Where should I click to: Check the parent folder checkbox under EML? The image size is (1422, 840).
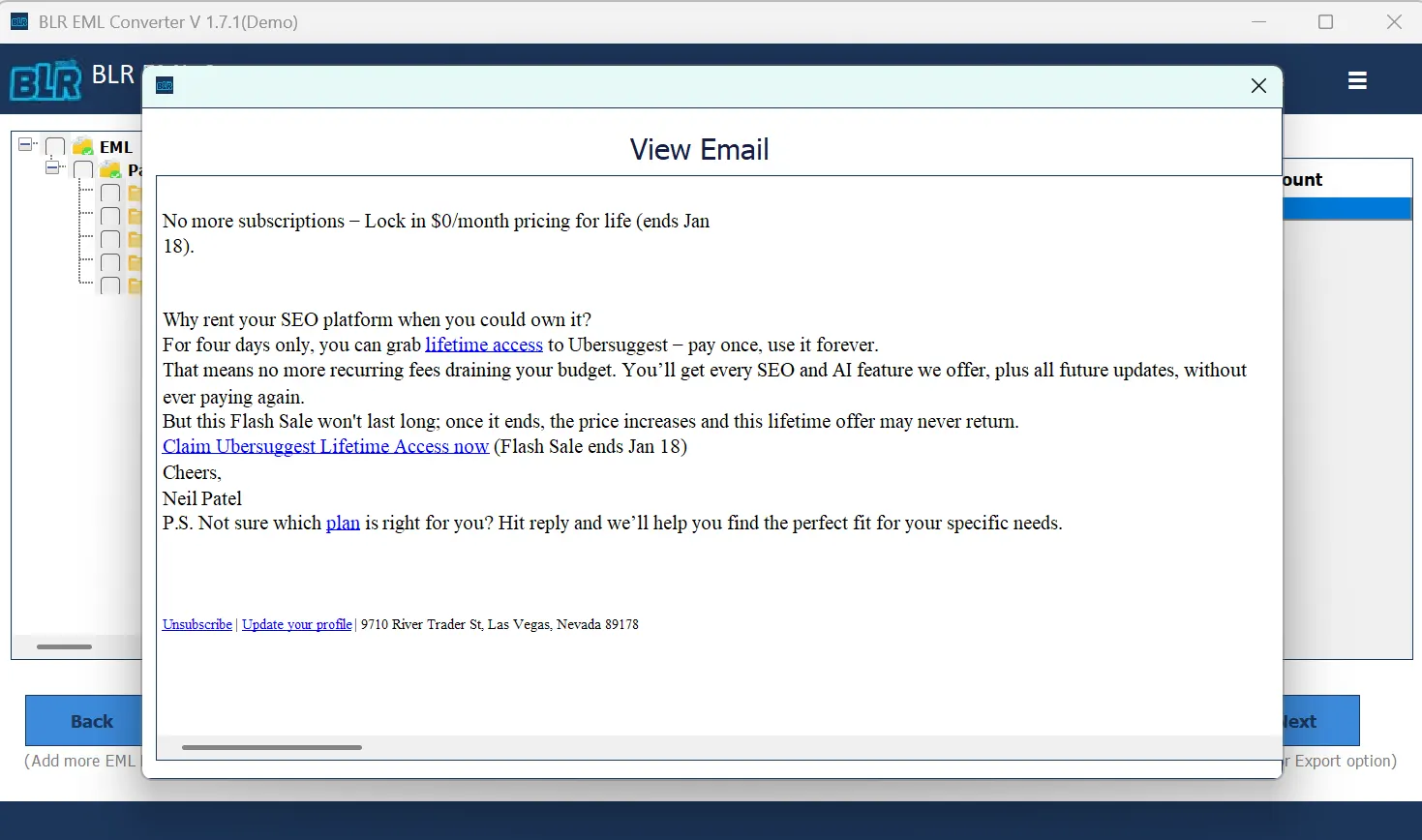click(82, 168)
